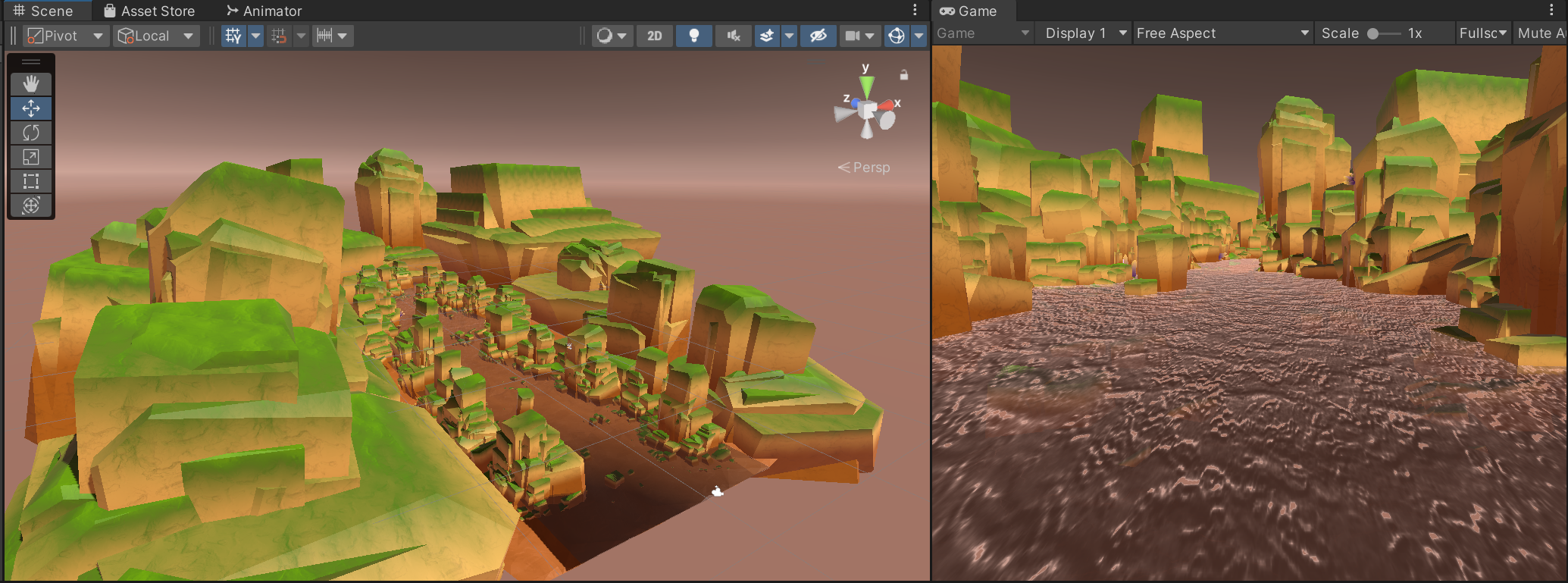Expand grid visibility options arrow
The height and width of the screenshot is (583, 1568).
[256, 36]
